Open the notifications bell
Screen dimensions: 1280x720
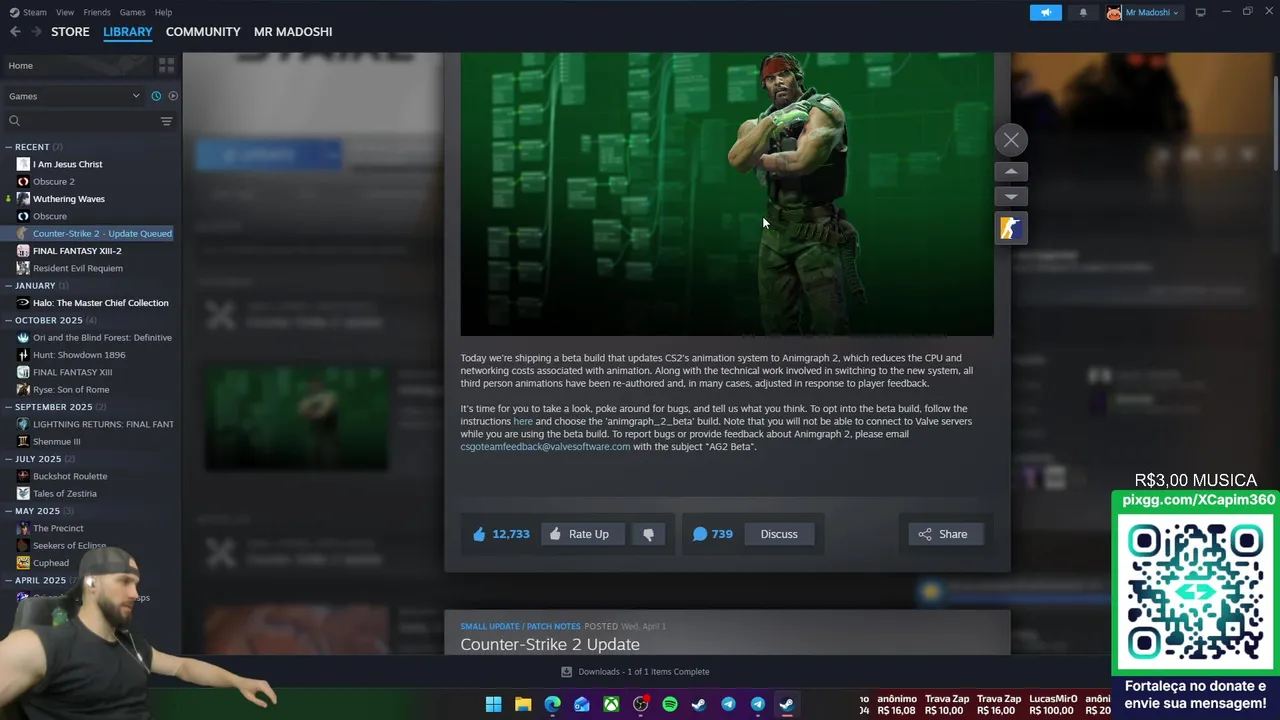point(1083,13)
